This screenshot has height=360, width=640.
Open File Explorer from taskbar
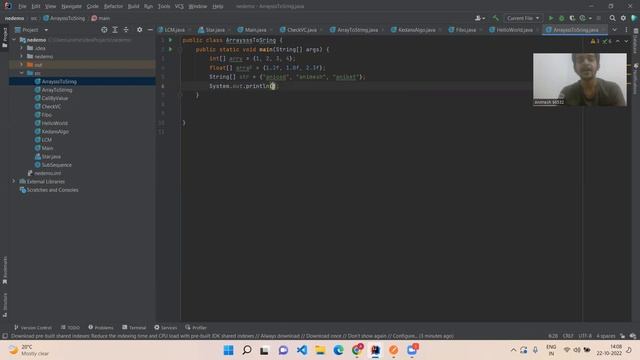tap(320, 350)
